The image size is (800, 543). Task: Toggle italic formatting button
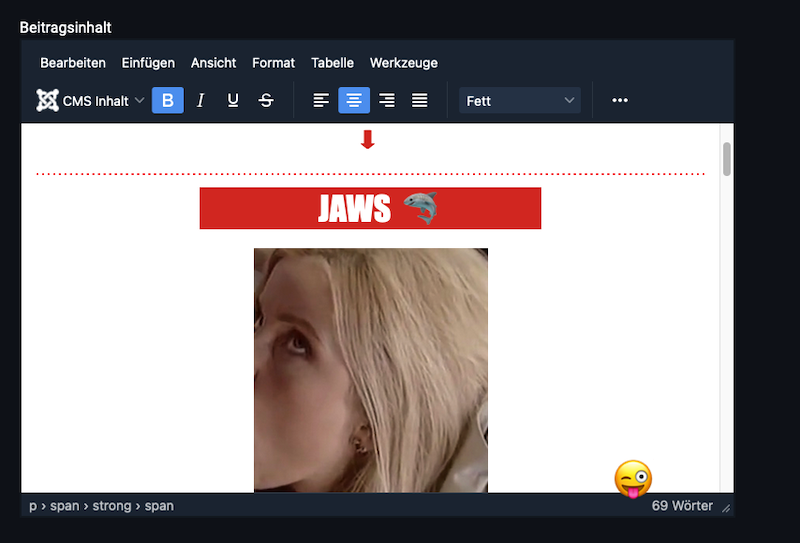[201, 101]
